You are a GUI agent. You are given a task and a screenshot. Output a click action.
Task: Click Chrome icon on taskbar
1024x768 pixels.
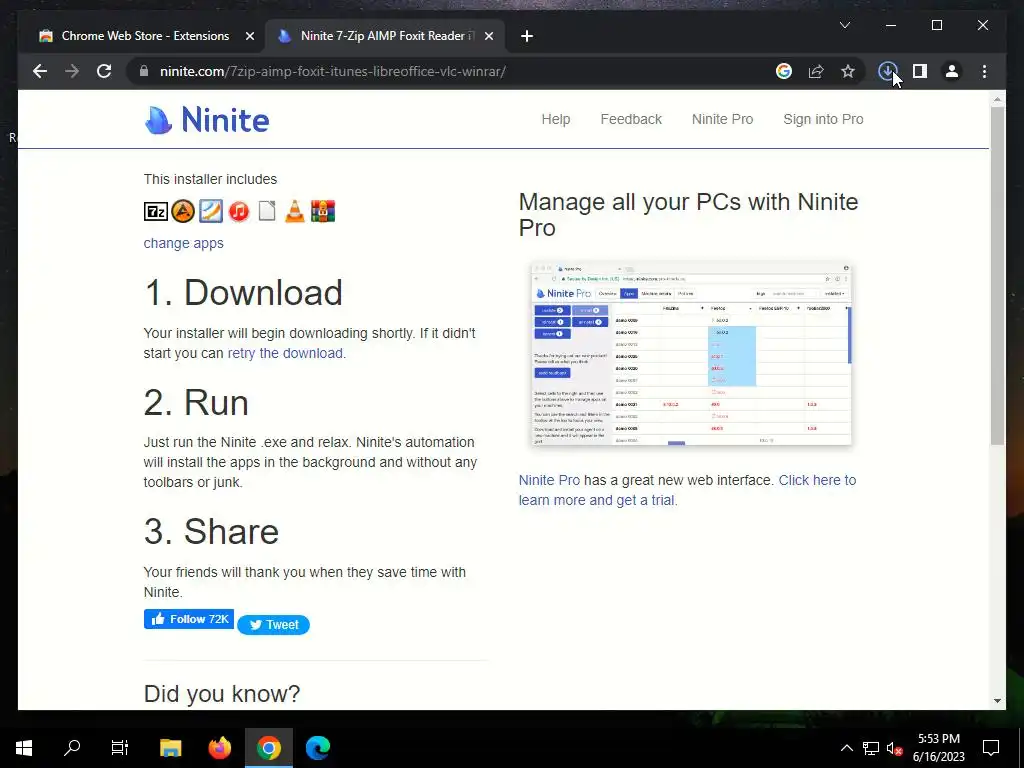coord(268,748)
